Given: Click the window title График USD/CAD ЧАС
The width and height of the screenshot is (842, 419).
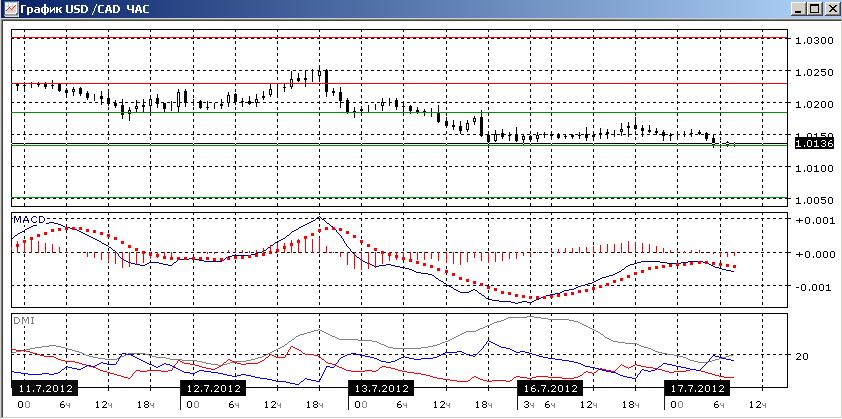Looking at the screenshot, I should 85,9.
